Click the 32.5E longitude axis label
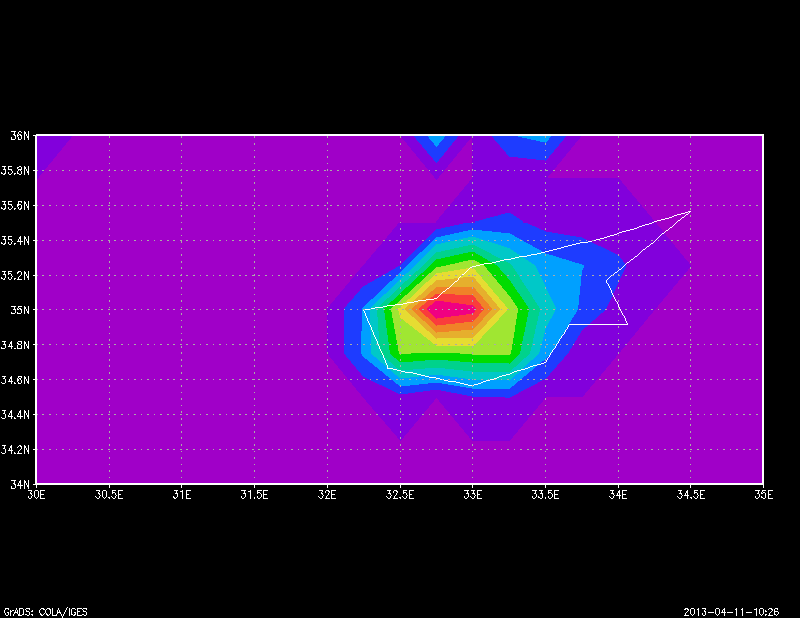The width and height of the screenshot is (800, 618). click(x=400, y=495)
